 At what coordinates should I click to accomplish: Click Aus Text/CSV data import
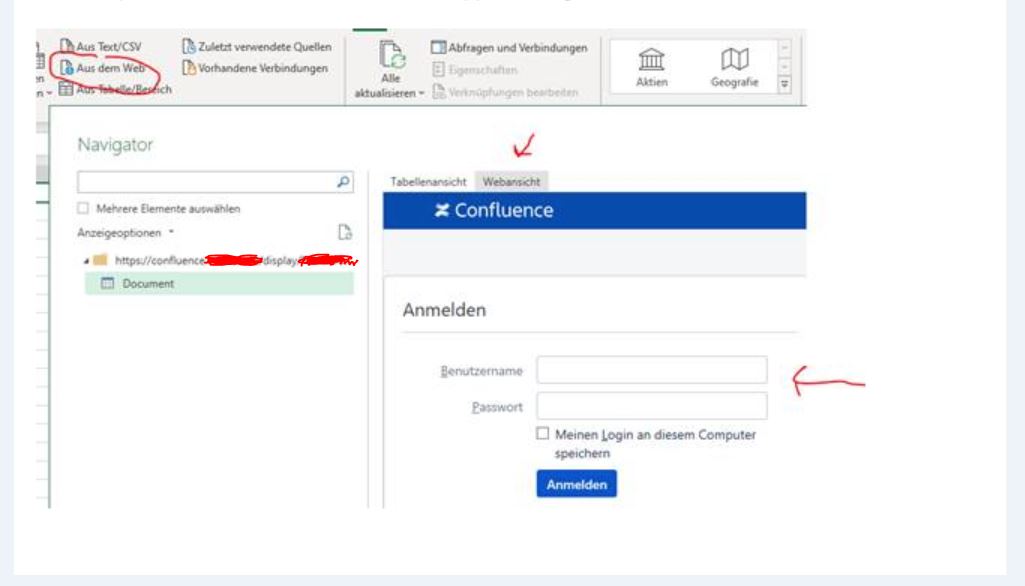101,46
